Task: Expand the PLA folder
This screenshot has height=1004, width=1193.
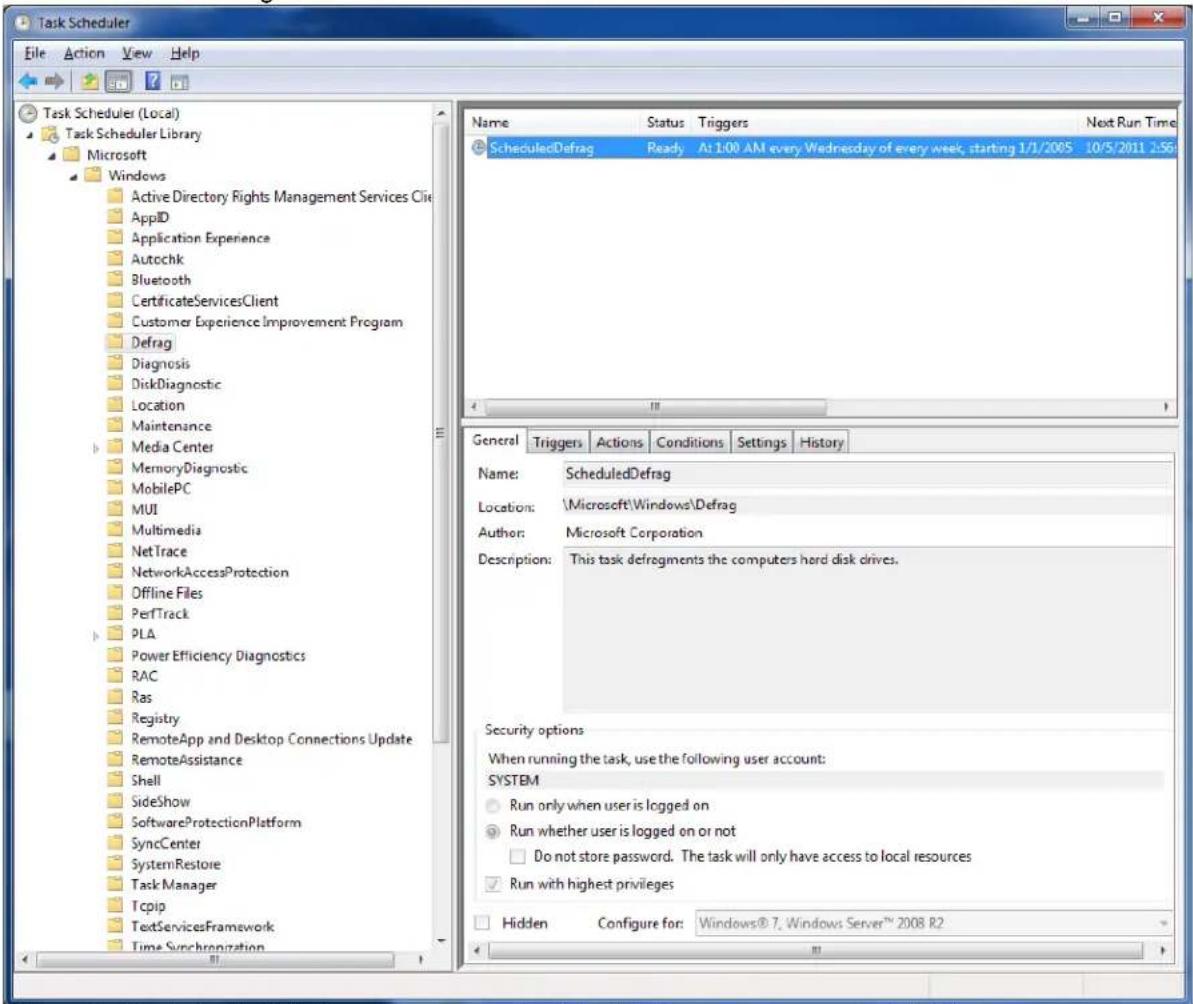Action: [96, 636]
